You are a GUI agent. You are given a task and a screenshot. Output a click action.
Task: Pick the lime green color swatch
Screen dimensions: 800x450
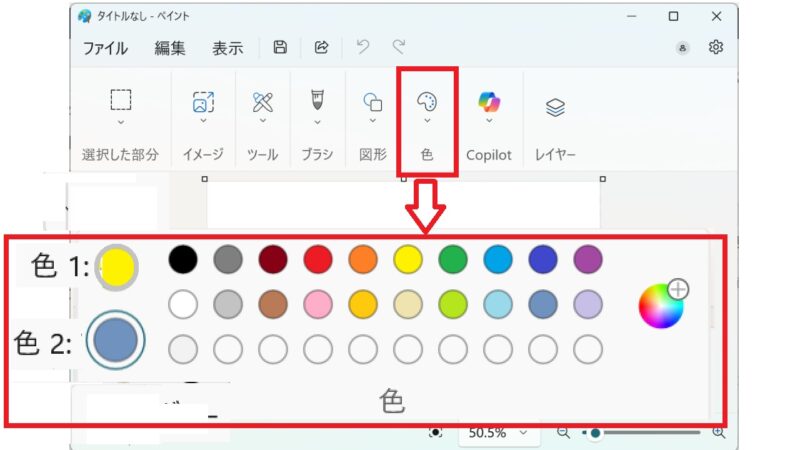tap(453, 305)
